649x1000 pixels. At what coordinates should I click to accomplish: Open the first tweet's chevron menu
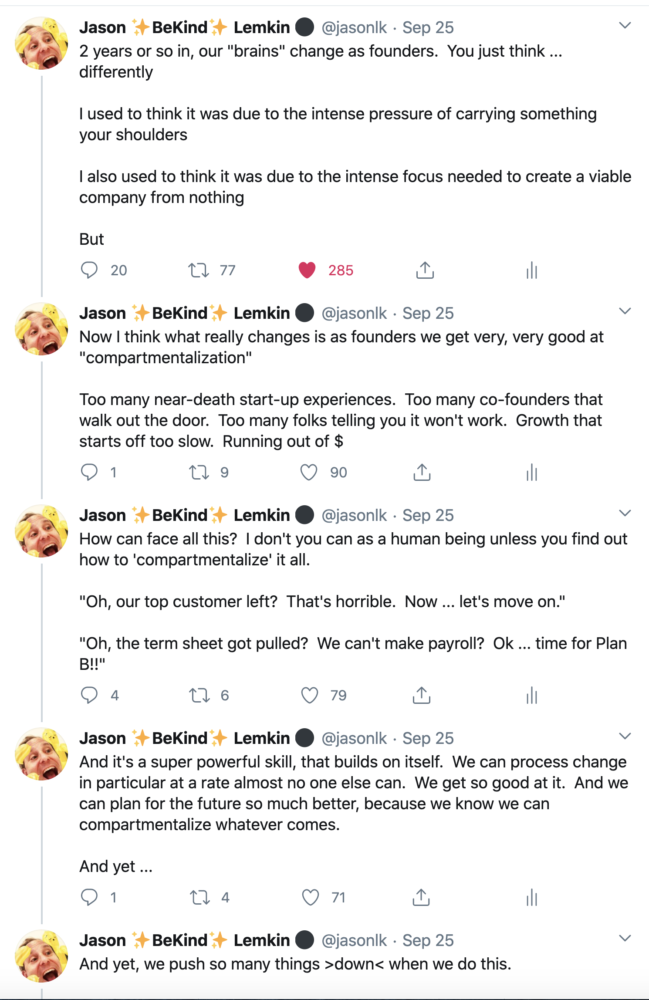click(x=625, y=25)
